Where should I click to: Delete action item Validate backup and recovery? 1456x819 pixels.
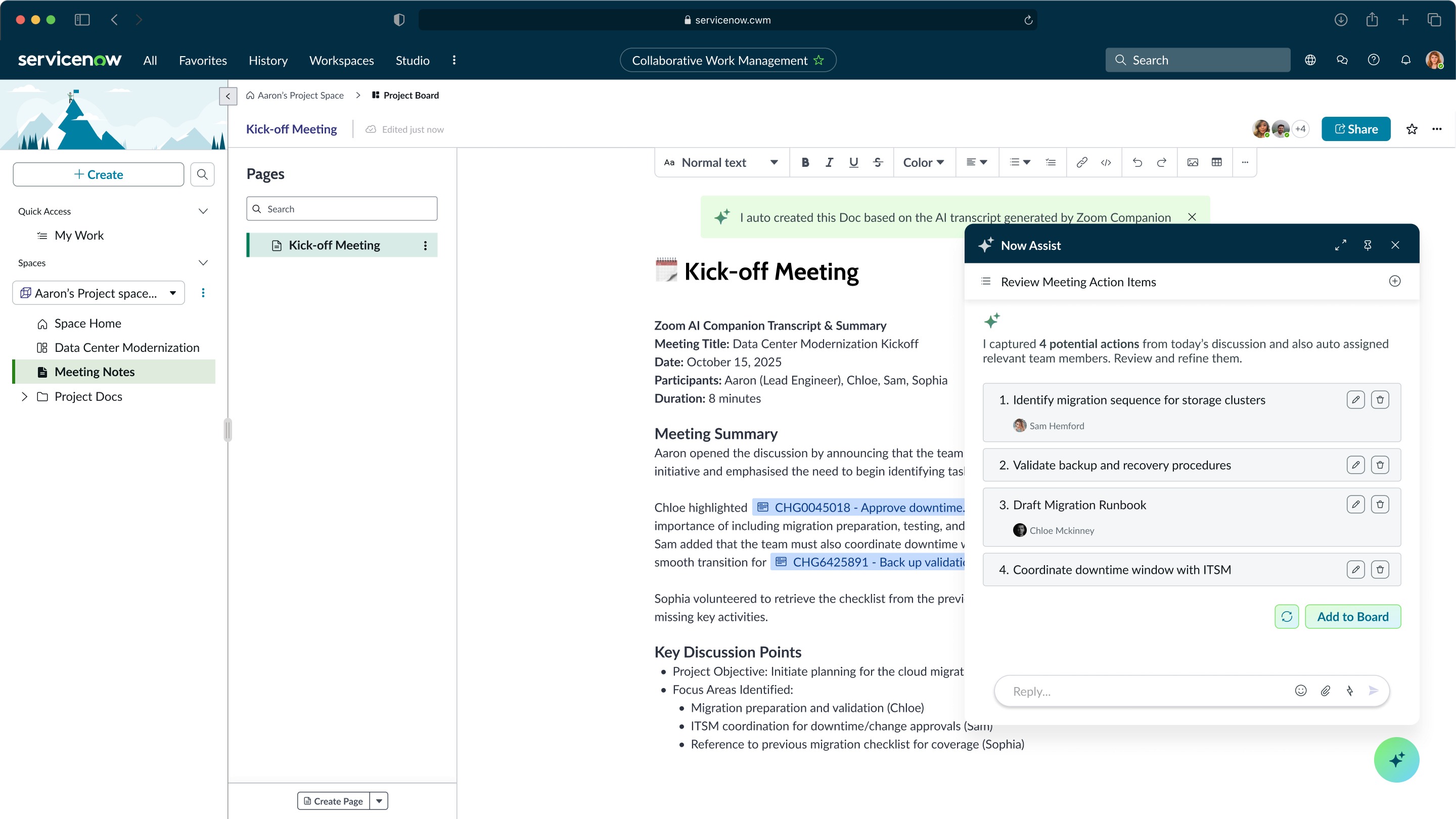click(x=1380, y=465)
